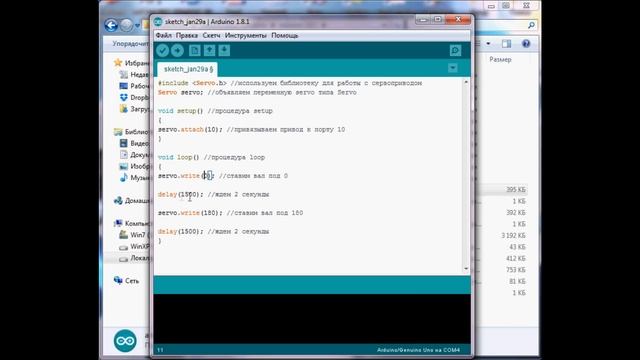This screenshot has height=360, width=640.
Task: Open the Serial Monitor magnifier icon
Action: click(456, 51)
